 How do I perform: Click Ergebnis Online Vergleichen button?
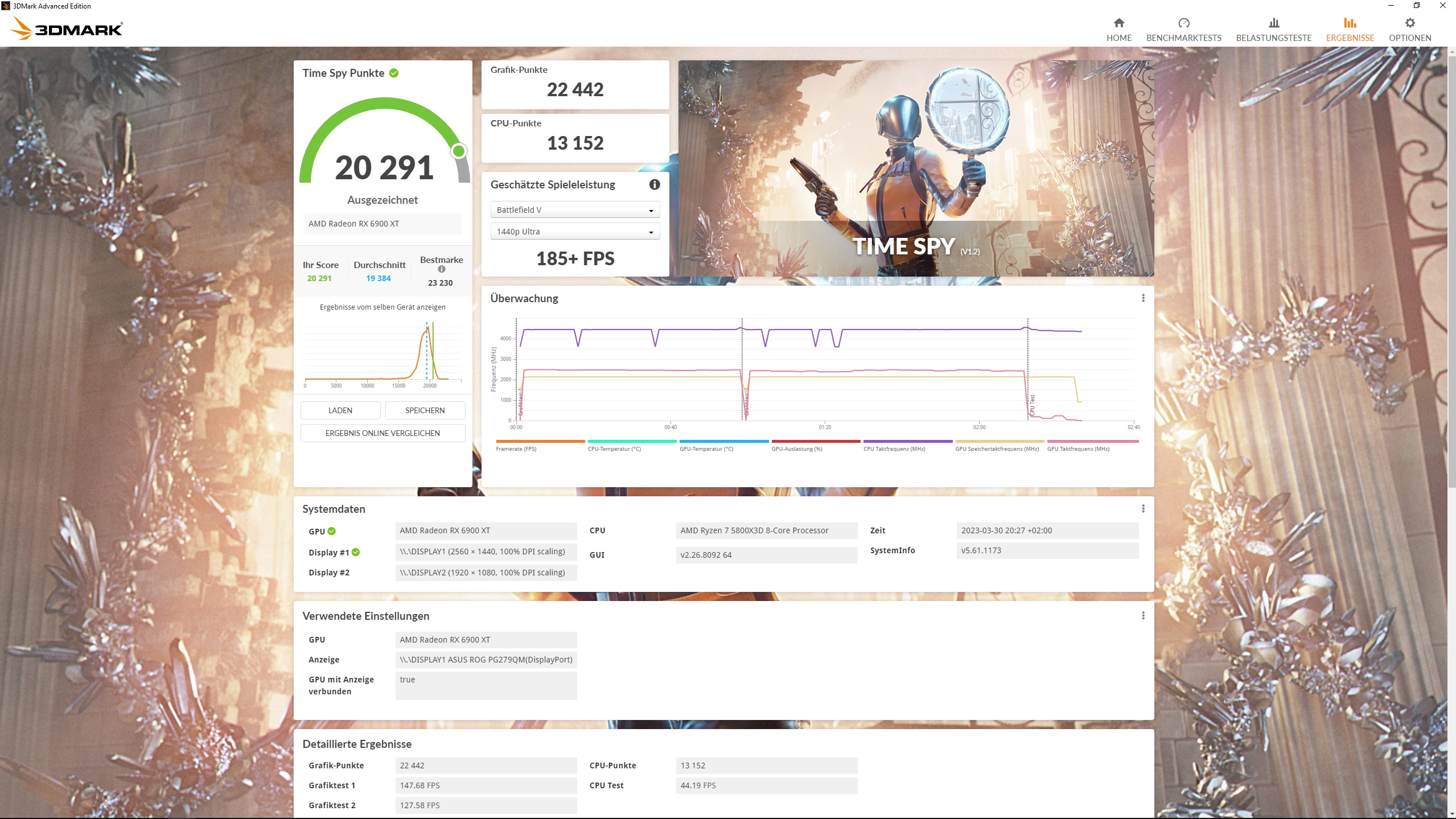click(382, 433)
